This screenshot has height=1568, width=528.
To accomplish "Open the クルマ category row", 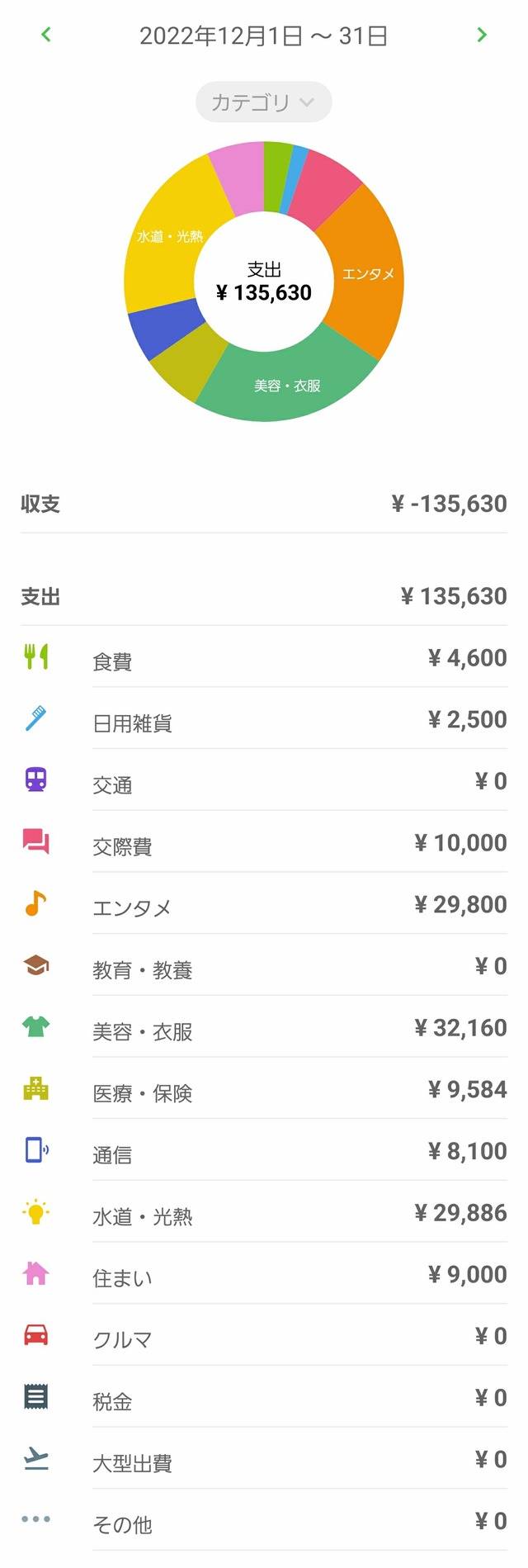I will 264,1335.
